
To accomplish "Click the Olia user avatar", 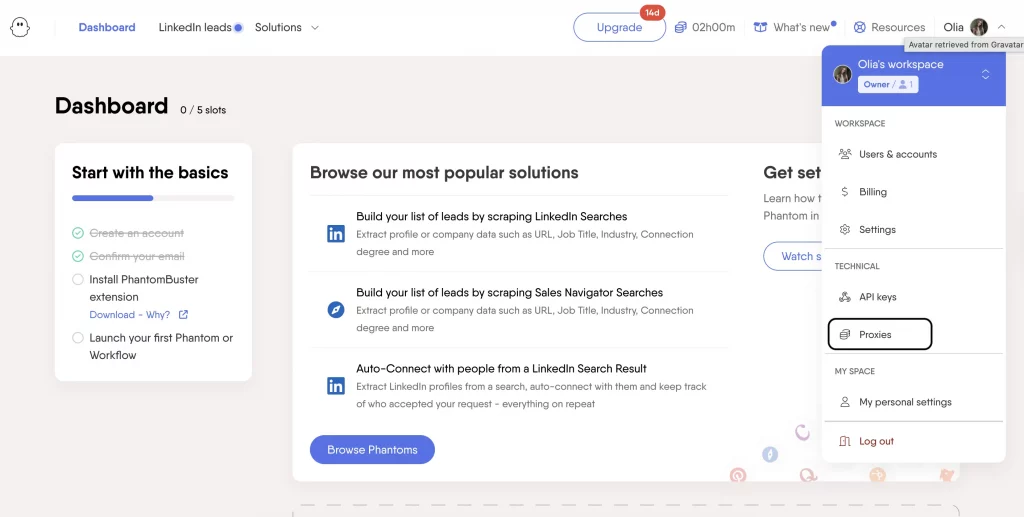I will (979, 27).
